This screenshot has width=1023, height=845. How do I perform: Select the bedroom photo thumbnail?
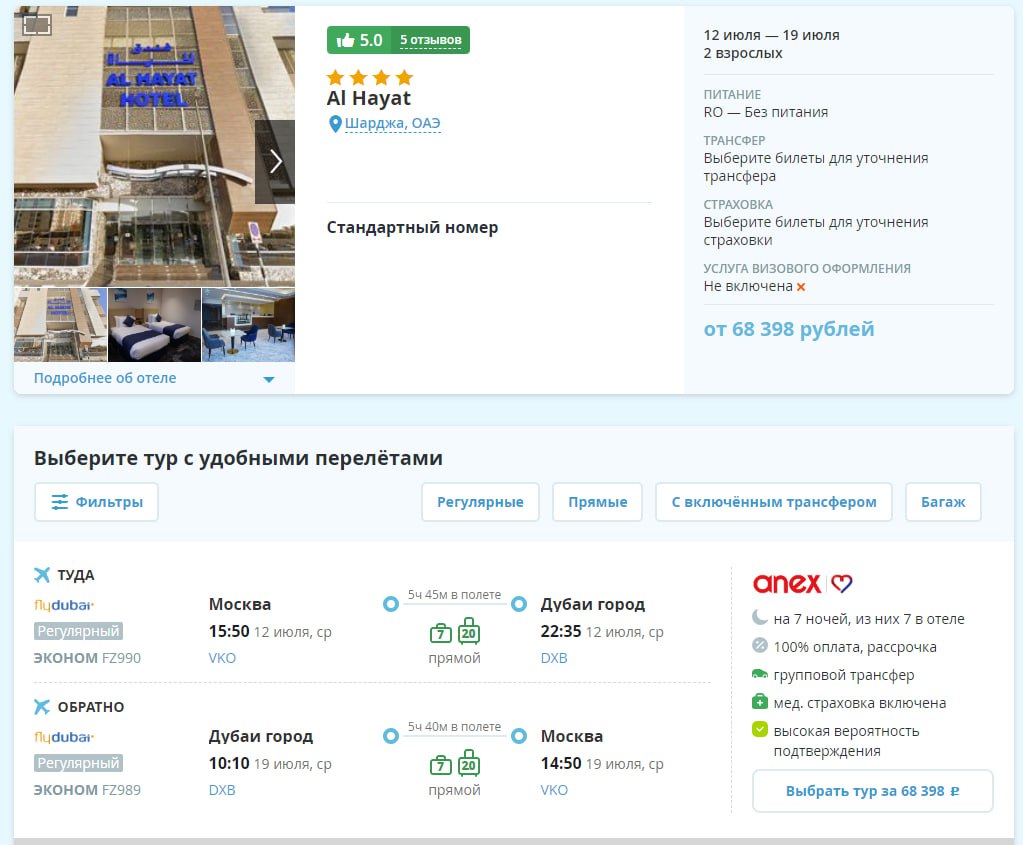pyautogui.click(x=154, y=325)
